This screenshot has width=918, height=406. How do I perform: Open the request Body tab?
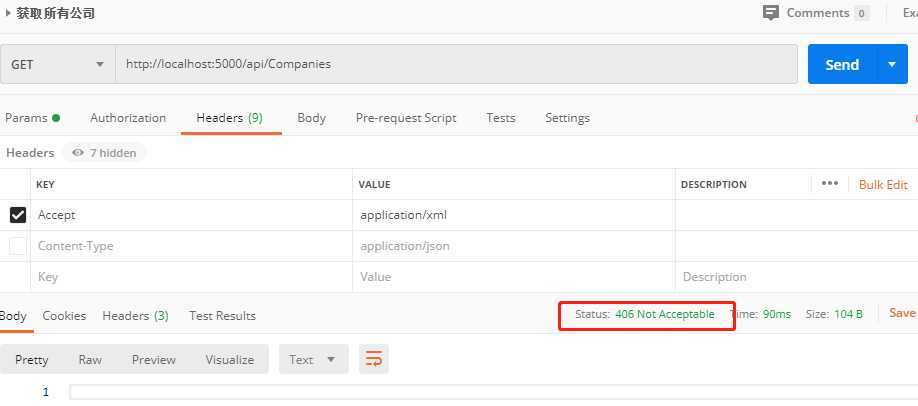pyautogui.click(x=311, y=118)
